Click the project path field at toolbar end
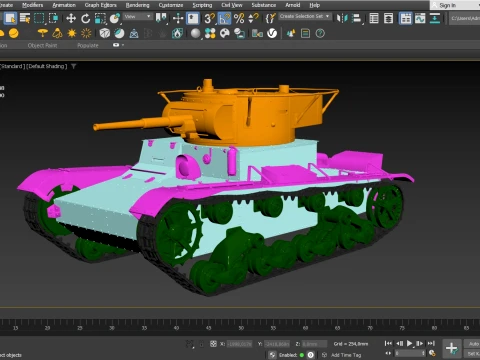The image size is (480, 360). click(x=464, y=18)
